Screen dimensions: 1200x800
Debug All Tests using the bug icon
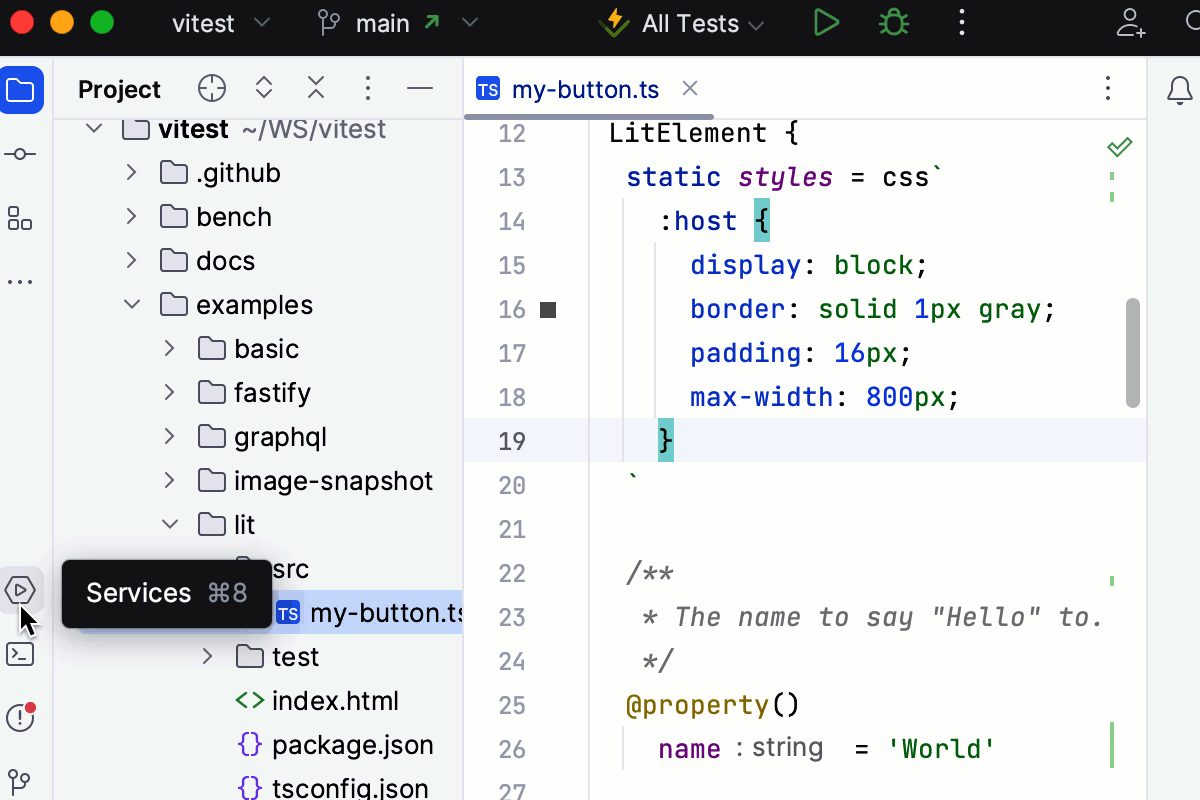[x=893, y=23]
